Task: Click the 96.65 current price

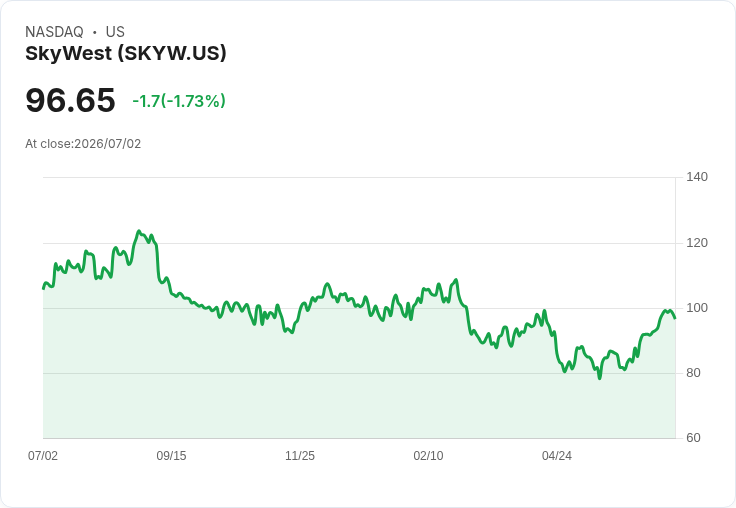Action: (x=70, y=100)
